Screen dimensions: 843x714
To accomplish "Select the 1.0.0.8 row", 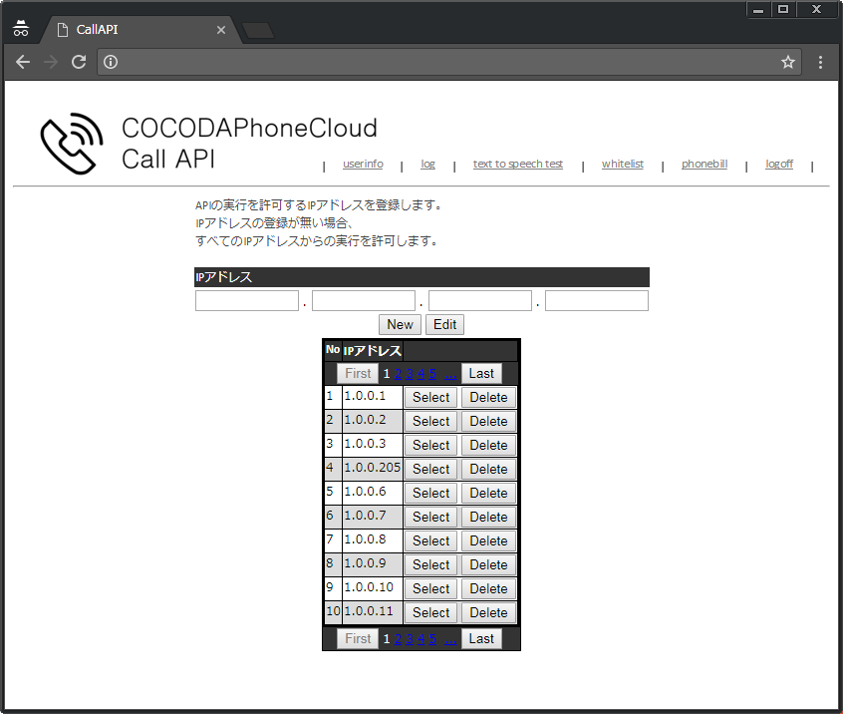I will point(431,541).
